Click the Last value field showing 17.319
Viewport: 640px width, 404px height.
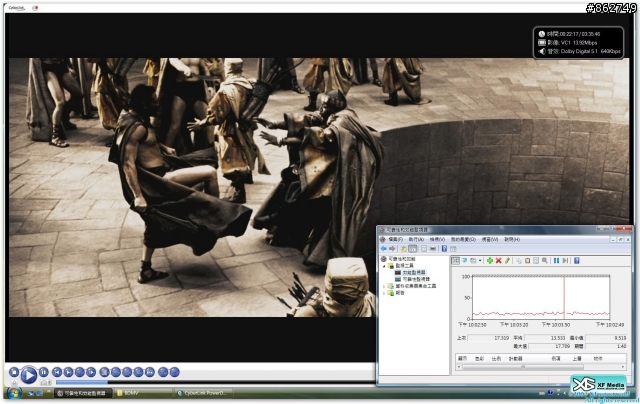coord(489,338)
